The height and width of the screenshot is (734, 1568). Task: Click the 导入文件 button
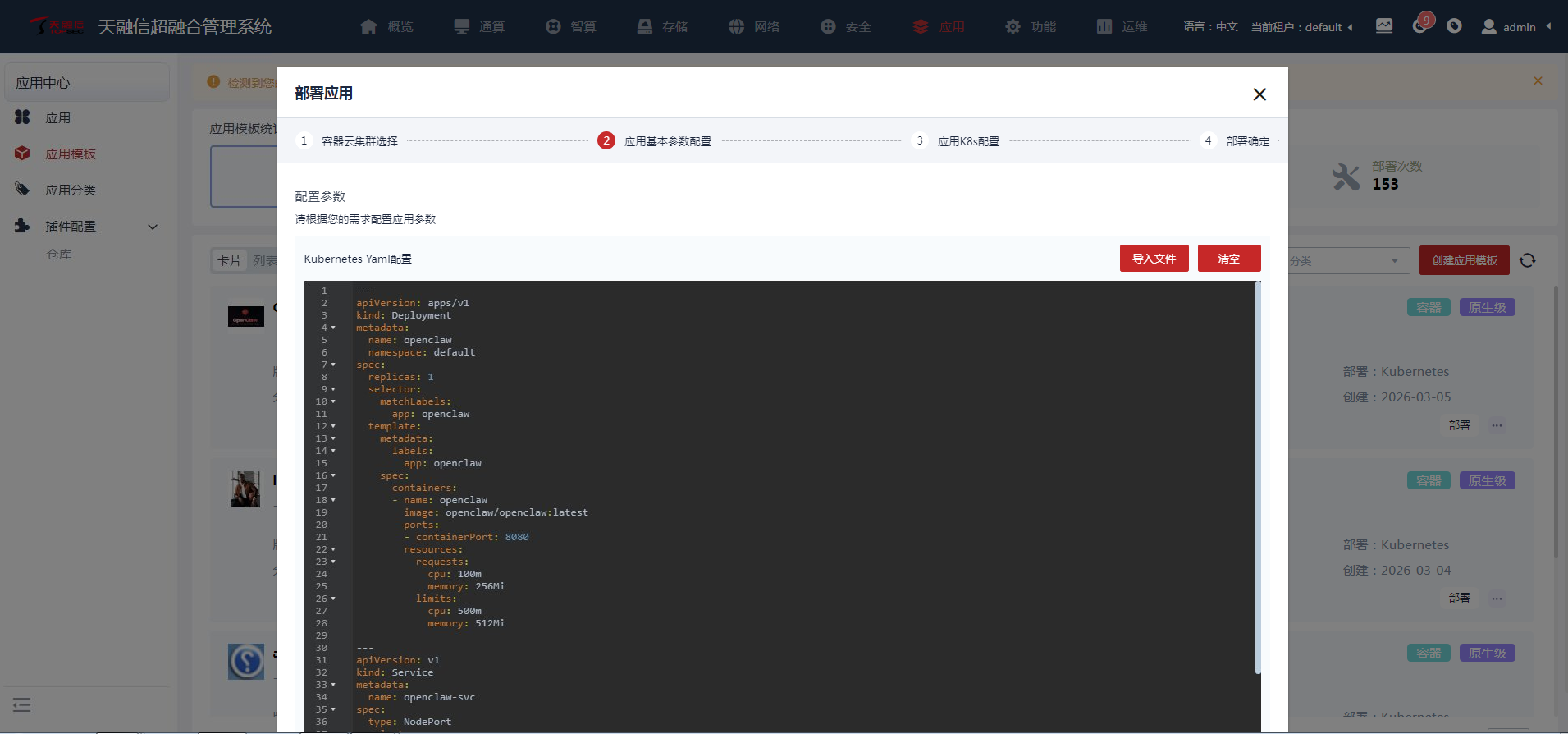tap(1154, 259)
